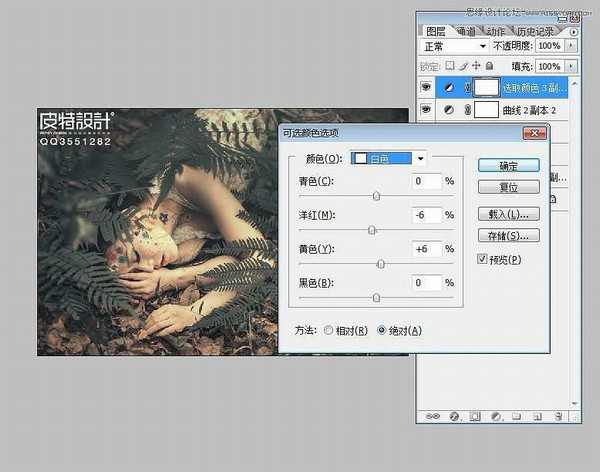Click the delete layer trash icon
The image size is (600, 472).
pyautogui.click(x=557, y=415)
